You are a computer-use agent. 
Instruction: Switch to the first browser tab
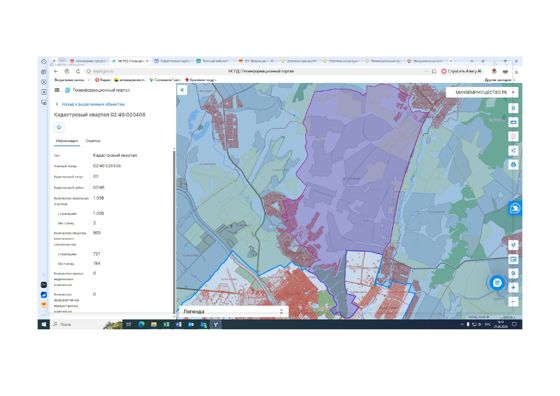click(x=88, y=61)
